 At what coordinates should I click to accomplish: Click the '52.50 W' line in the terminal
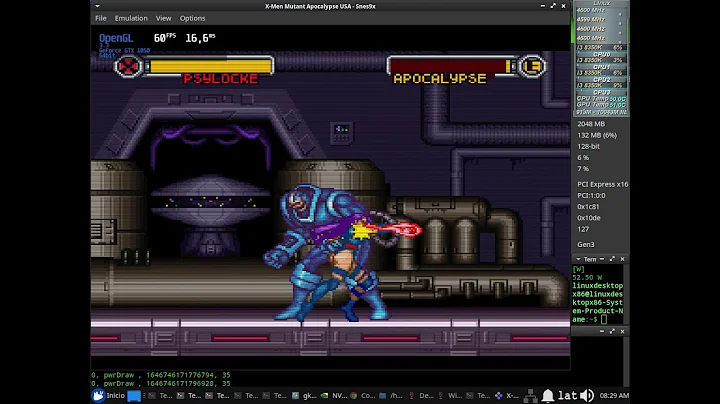point(587,277)
